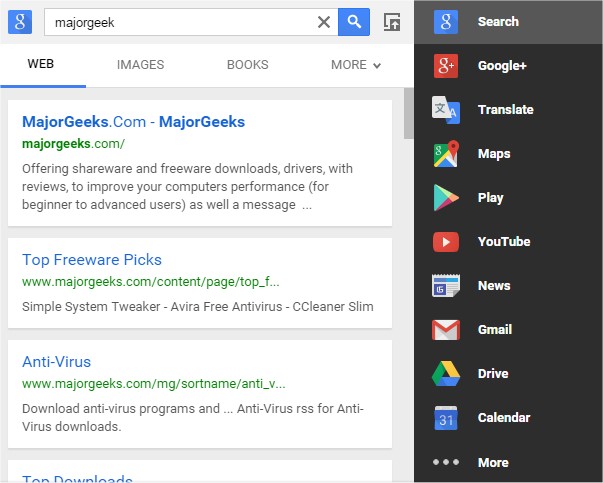The height and width of the screenshot is (483, 603).
Task: Click the pop-out window icon
Action: 392,22
